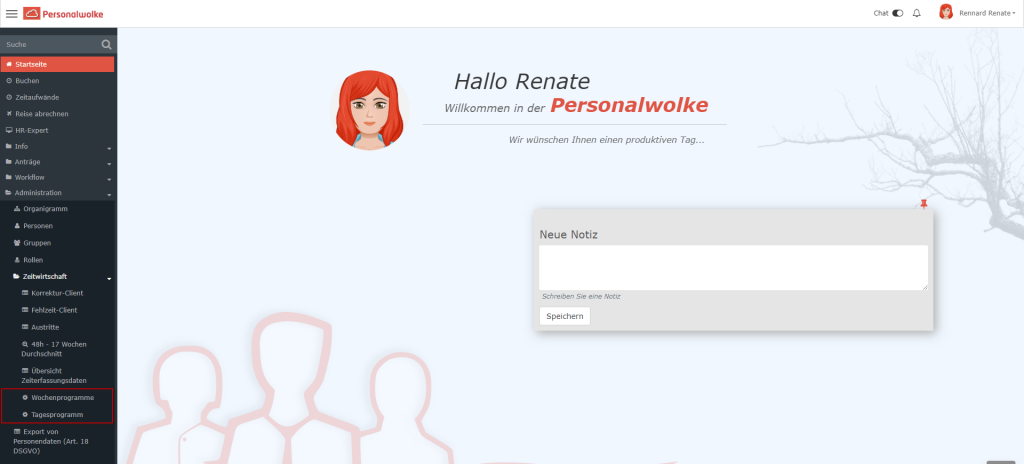Click the Gruppen users icon
The image size is (1024, 464).
point(17,242)
